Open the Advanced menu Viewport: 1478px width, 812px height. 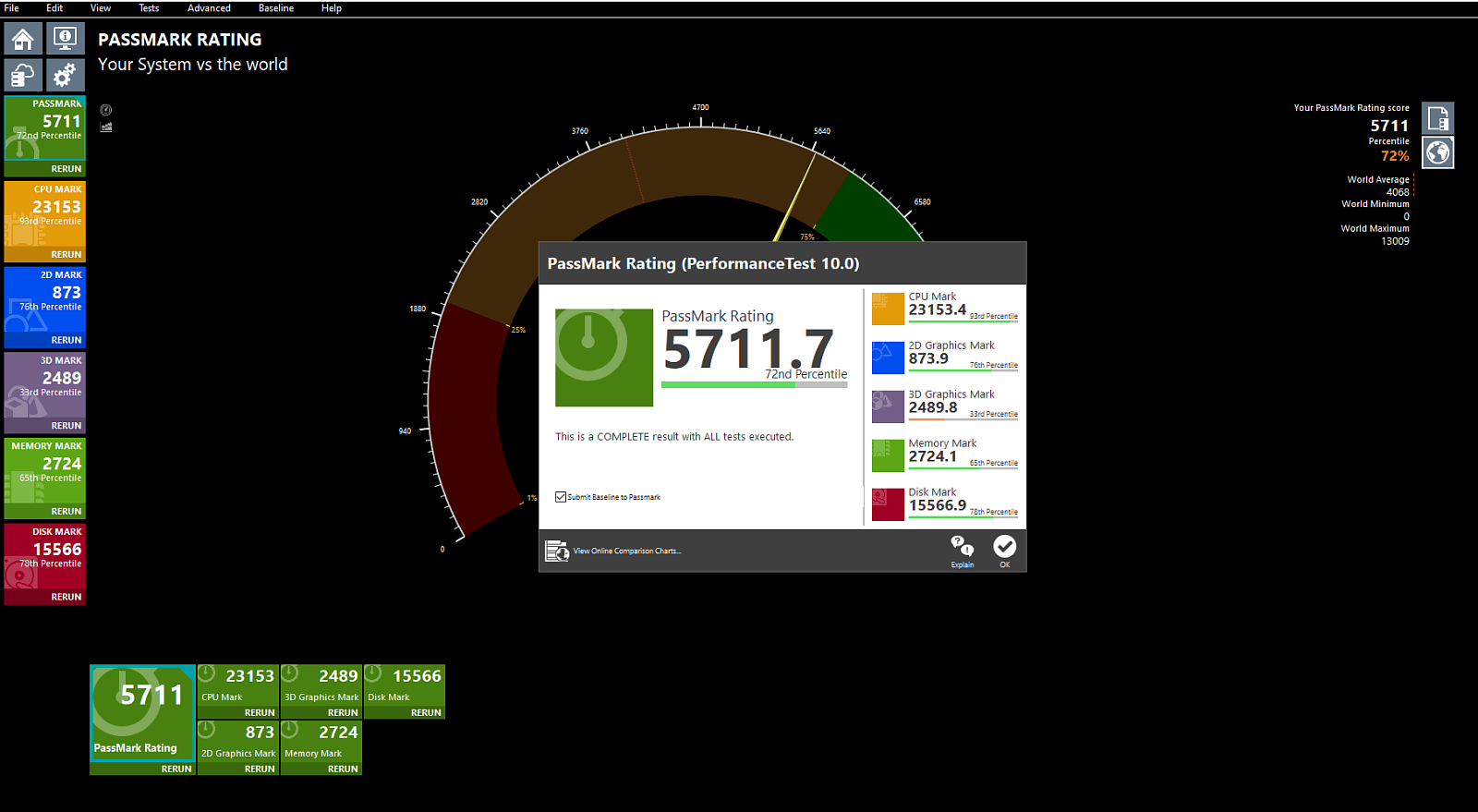click(x=210, y=8)
